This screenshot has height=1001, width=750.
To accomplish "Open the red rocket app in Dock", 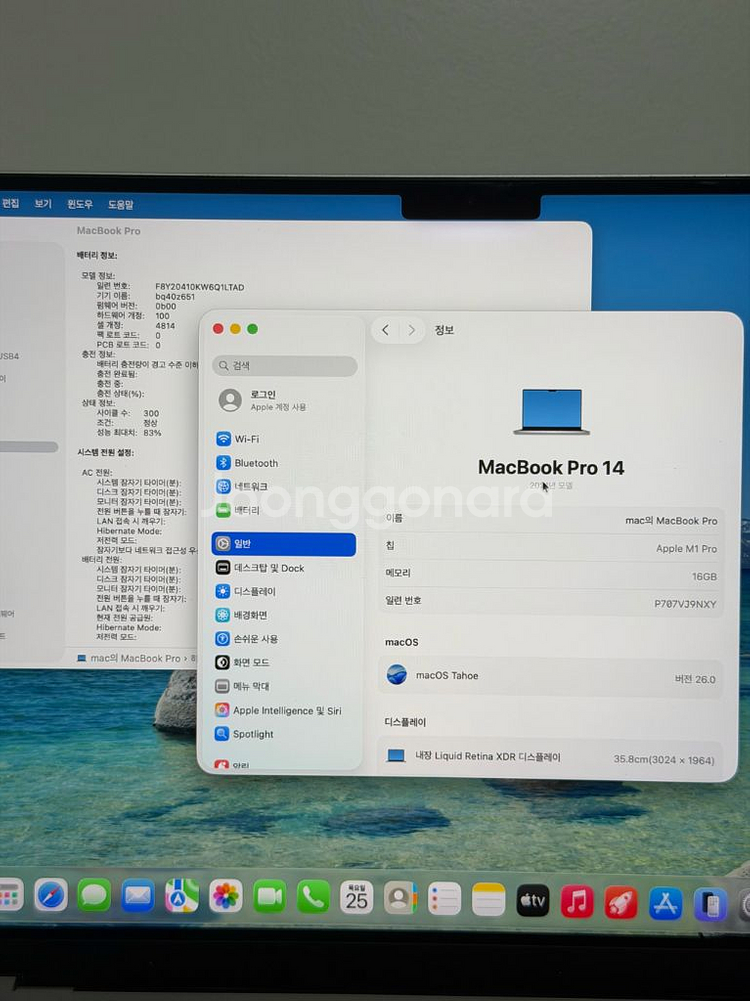I will [620, 903].
